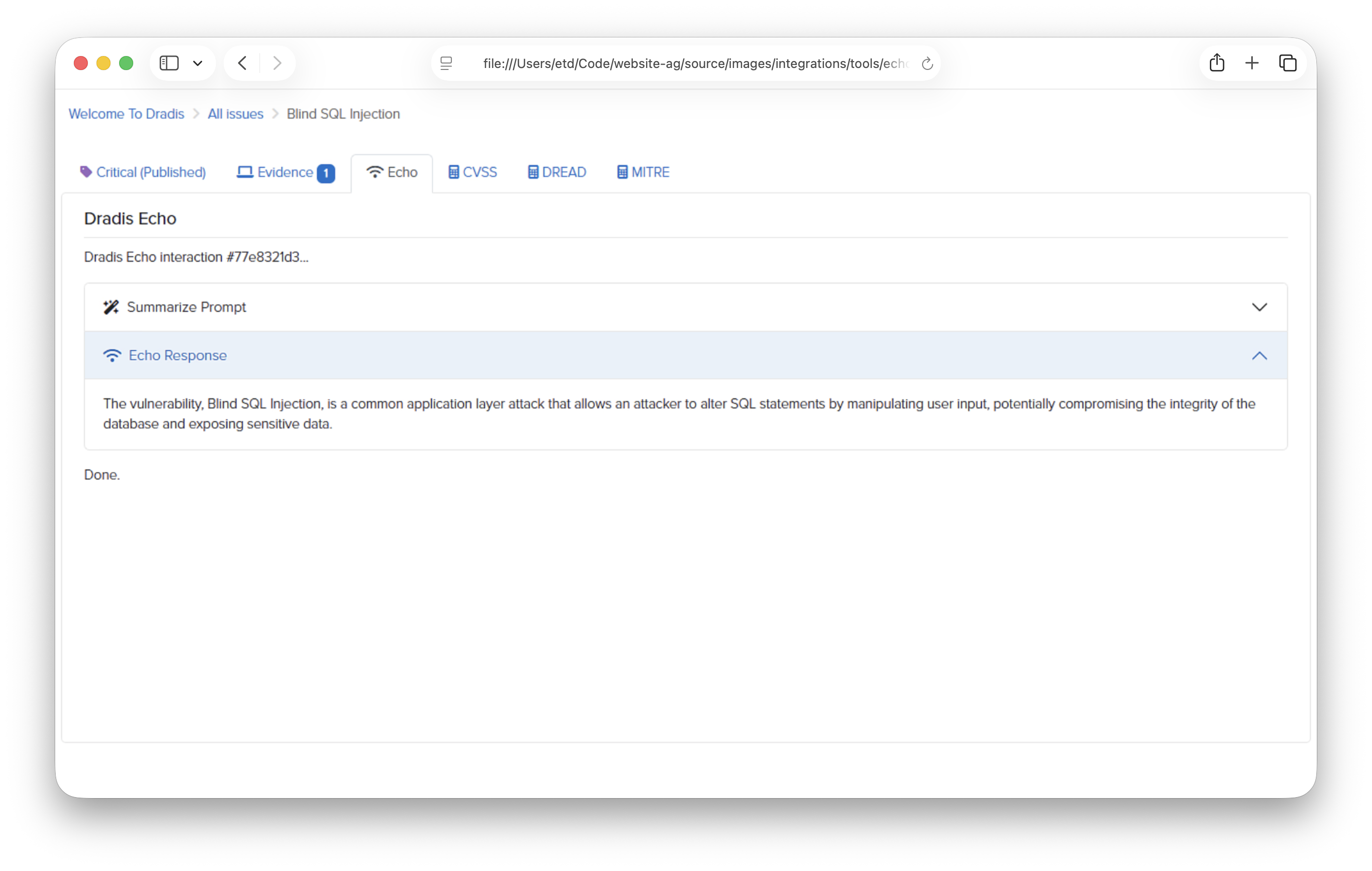Select the Echo wifi icon tab
Screen dimensions: 1372x871
[x=376, y=172]
